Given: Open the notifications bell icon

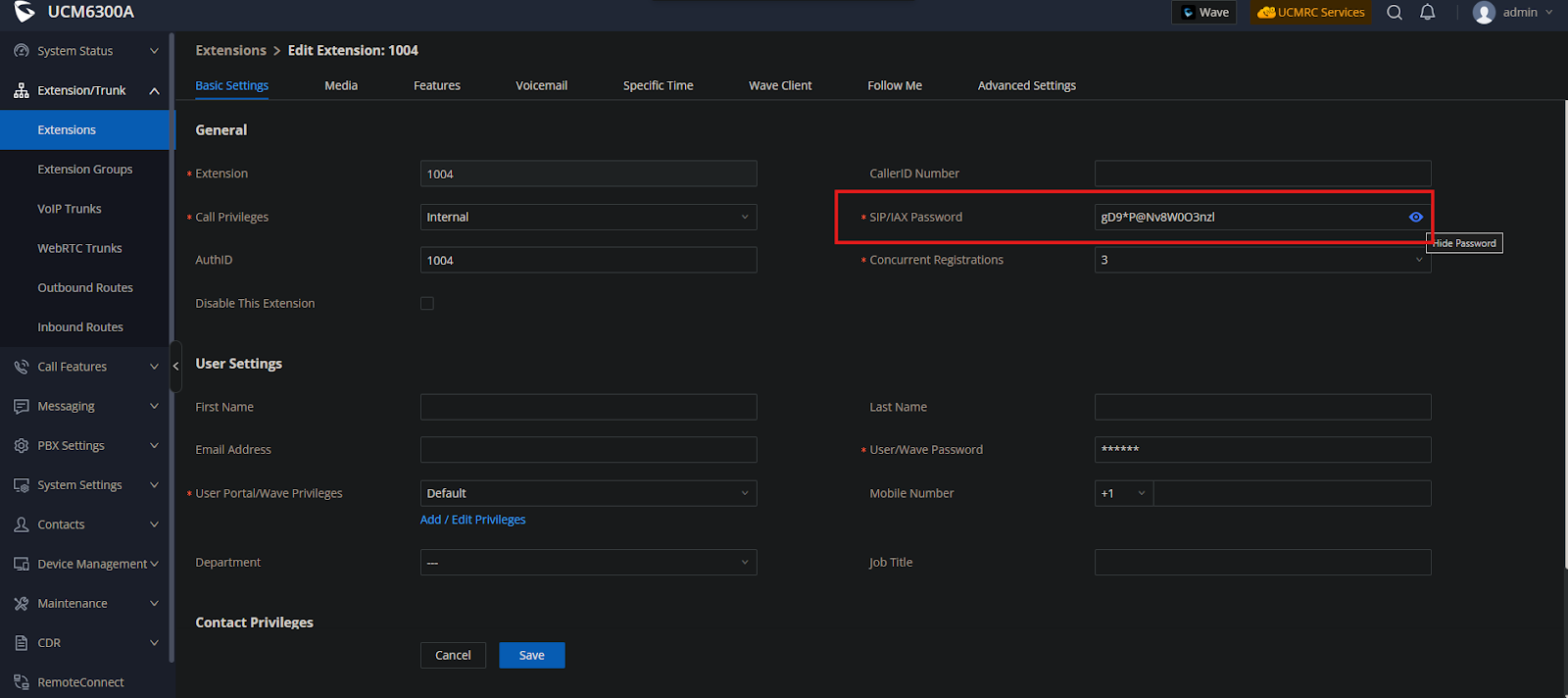Looking at the screenshot, I should tap(1428, 13).
